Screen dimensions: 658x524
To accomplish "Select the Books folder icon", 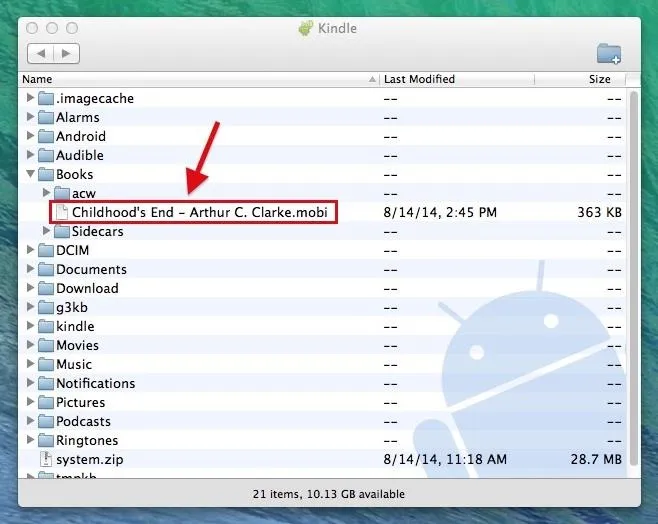I will coord(46,175).
